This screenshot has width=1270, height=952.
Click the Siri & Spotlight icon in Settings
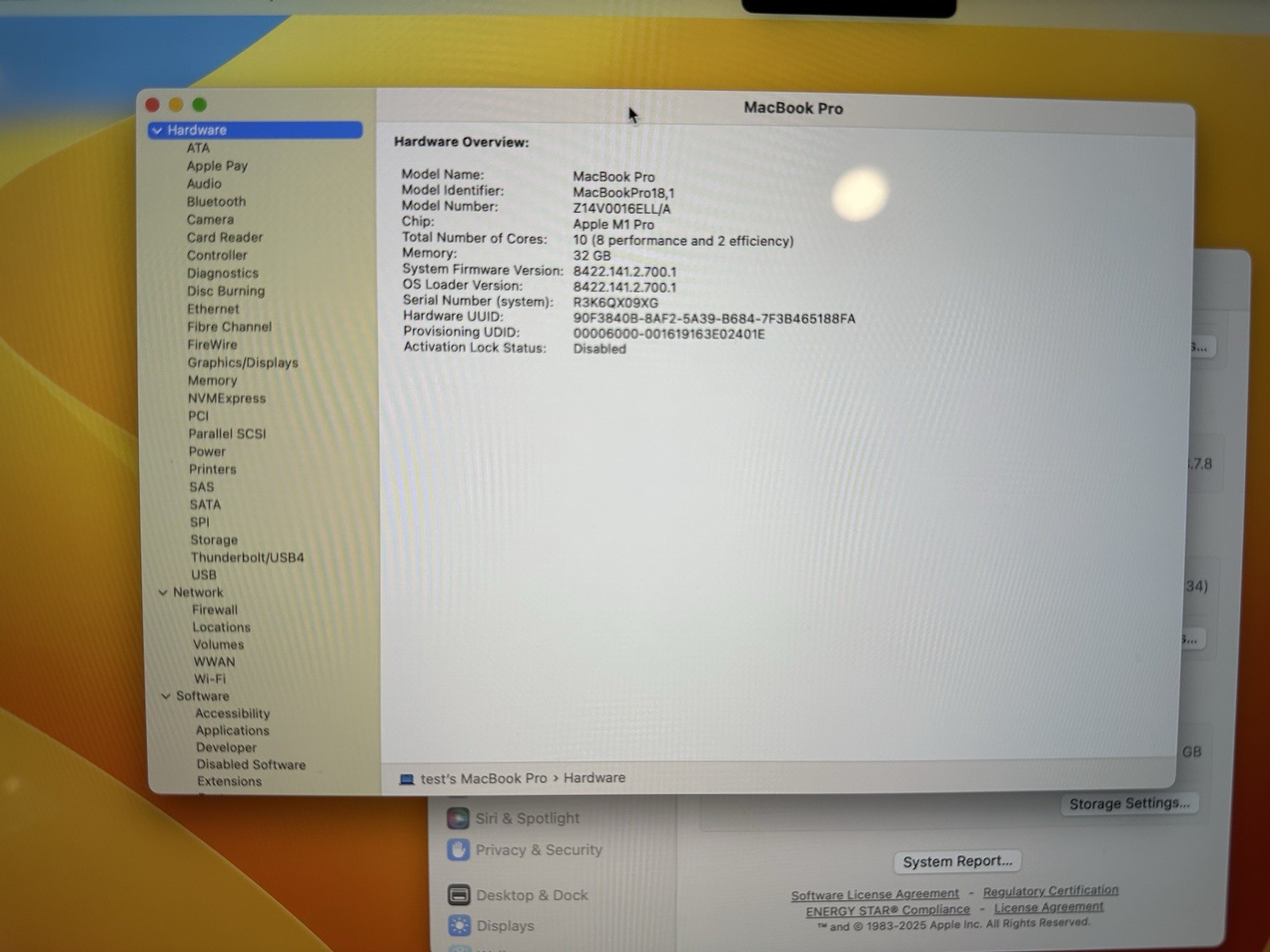(457, 818)
